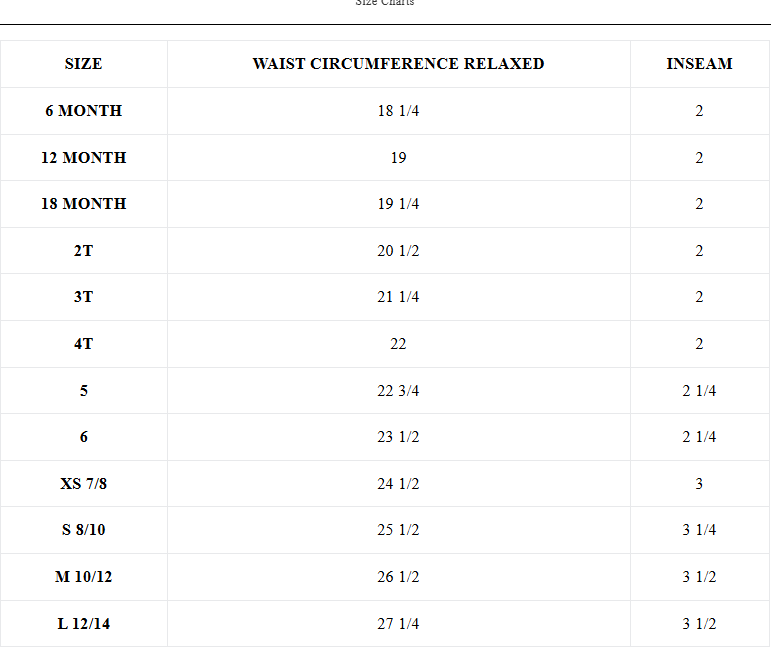The width and height of the screenshot is (771, 661).
Task: Select waist value 20 1/2
Action: tap(398, 251)
